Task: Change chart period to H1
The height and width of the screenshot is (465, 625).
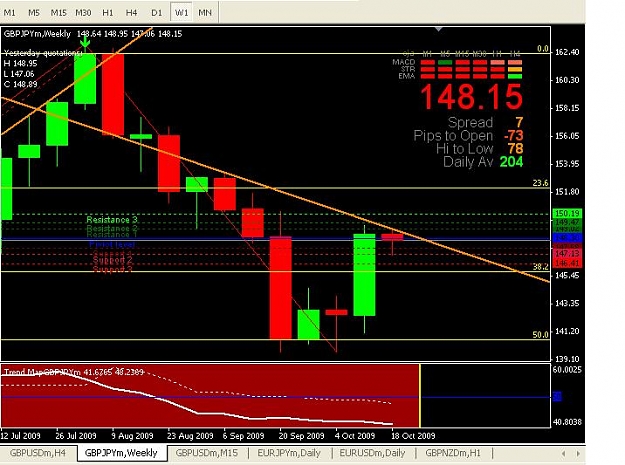Action: pyautogui.click(x=107, y=12)
